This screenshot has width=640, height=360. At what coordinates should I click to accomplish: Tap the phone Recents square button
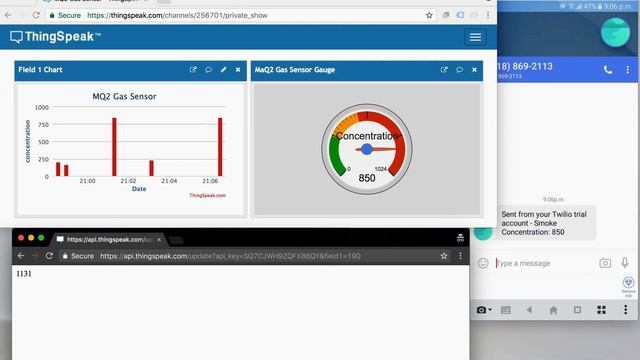(x=577, y=310)
